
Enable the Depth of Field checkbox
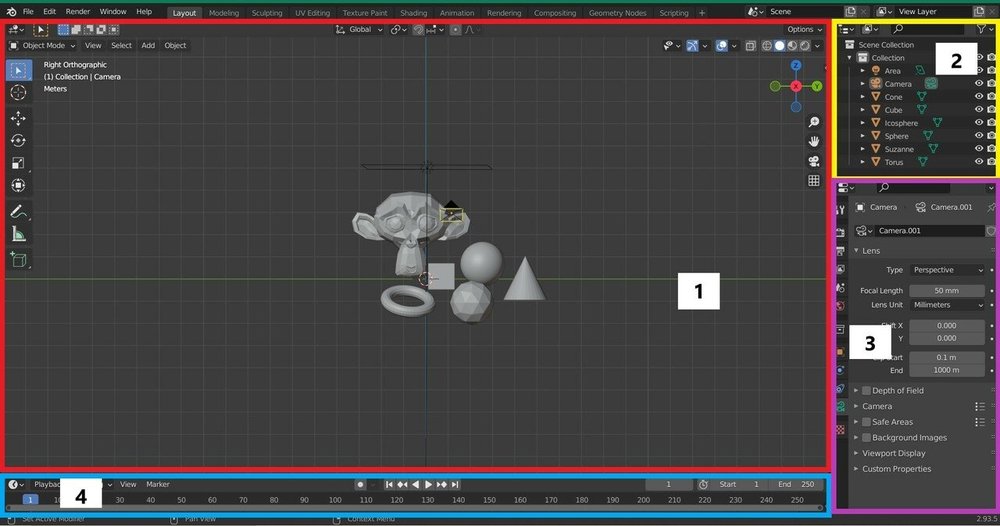pos(866,391)
